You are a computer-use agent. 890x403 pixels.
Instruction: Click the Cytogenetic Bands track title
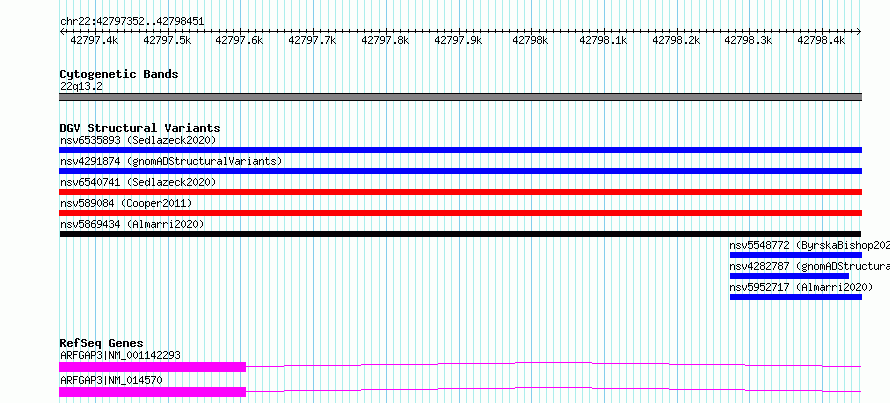(119, 74)
